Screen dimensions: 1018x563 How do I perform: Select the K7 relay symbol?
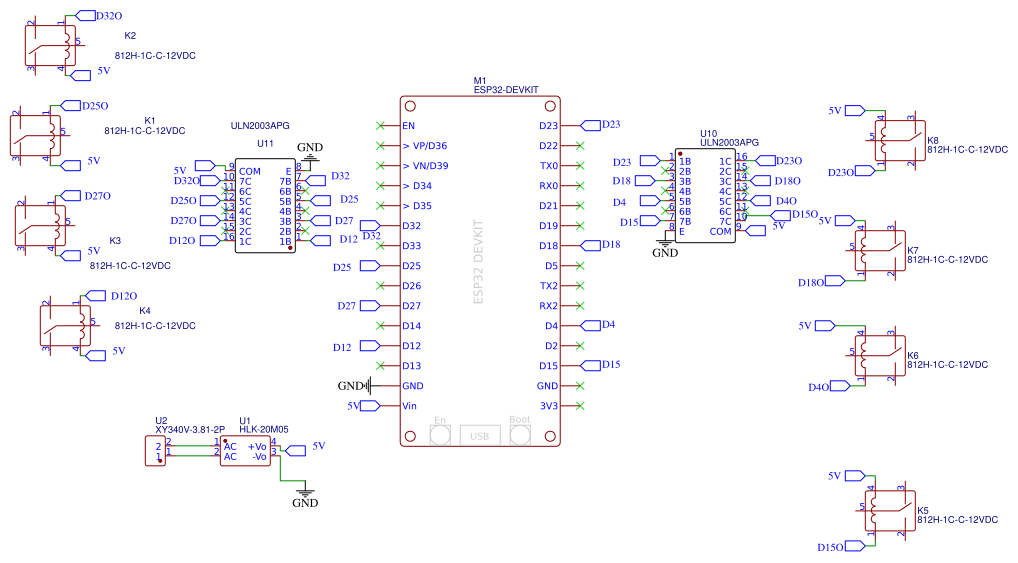pyautogui.click(x=880, y=251)
